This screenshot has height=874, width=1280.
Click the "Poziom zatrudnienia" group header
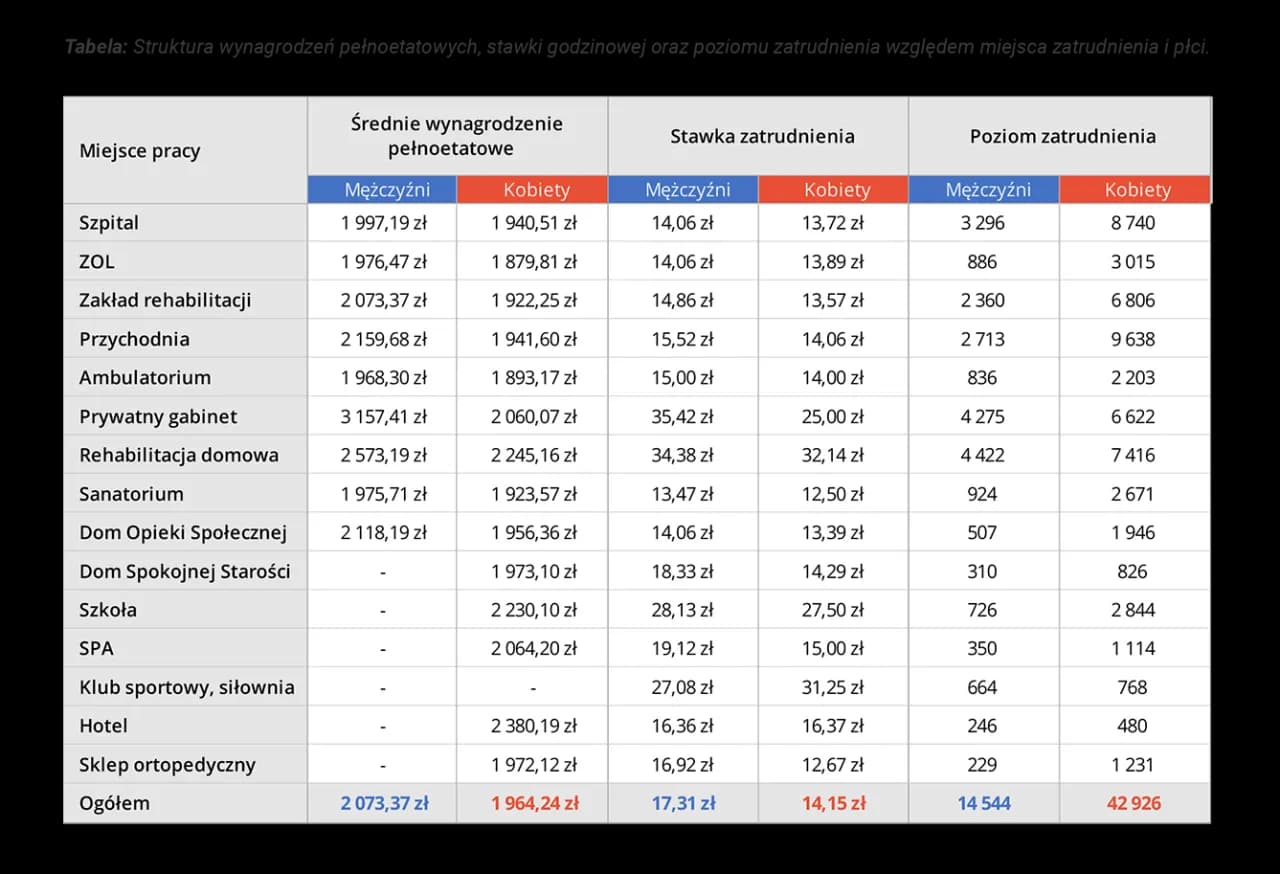1062,136
